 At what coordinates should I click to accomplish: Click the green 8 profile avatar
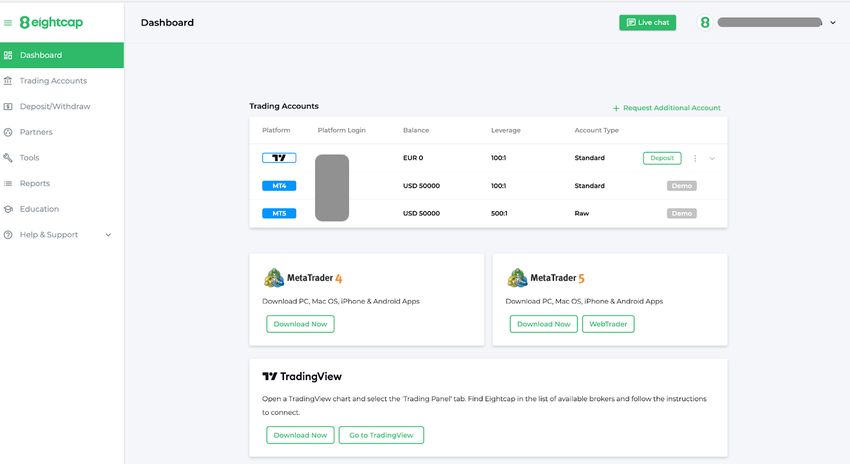point(705,23)
